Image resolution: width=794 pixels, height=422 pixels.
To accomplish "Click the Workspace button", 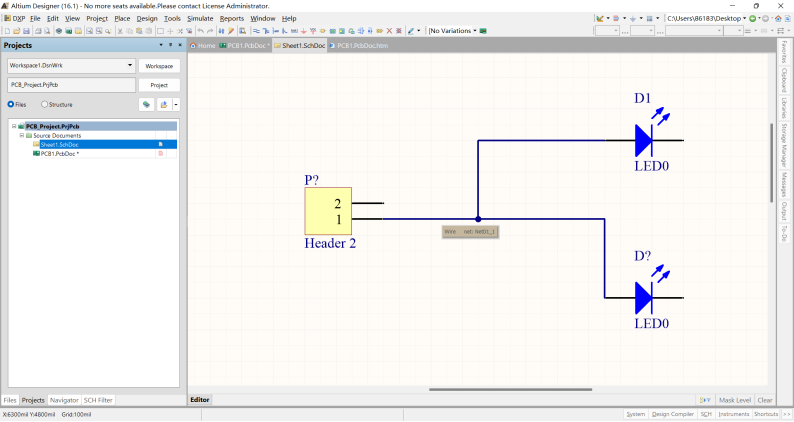I will pyautogui.click(x=159, y=66).
